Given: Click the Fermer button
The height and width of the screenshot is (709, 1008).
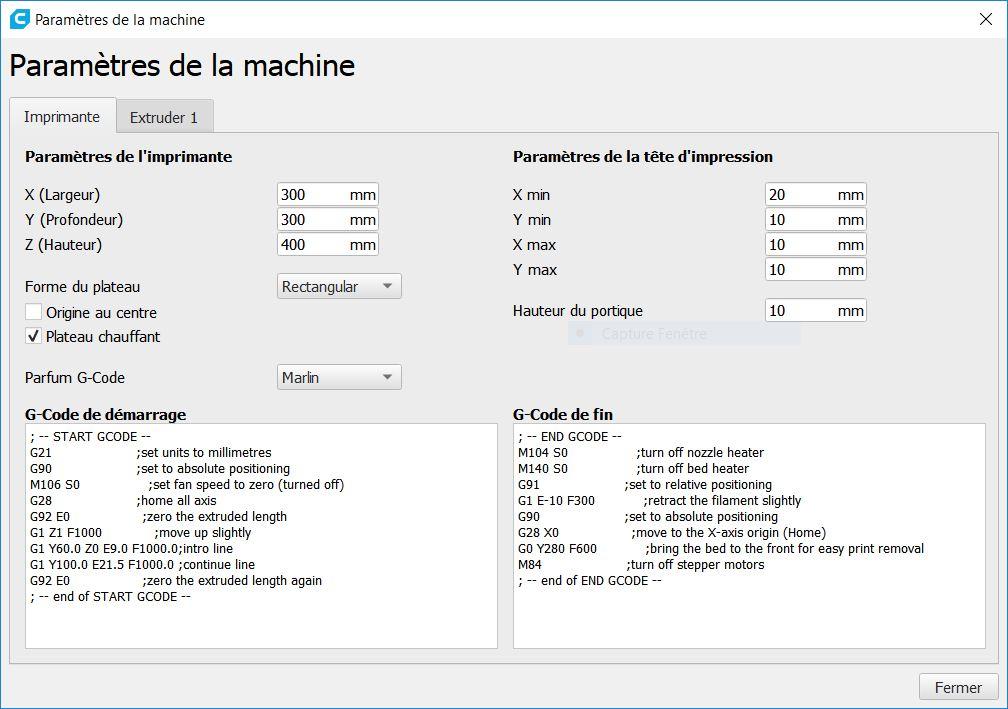Looking at the screenshot, I should pos(958,687).
